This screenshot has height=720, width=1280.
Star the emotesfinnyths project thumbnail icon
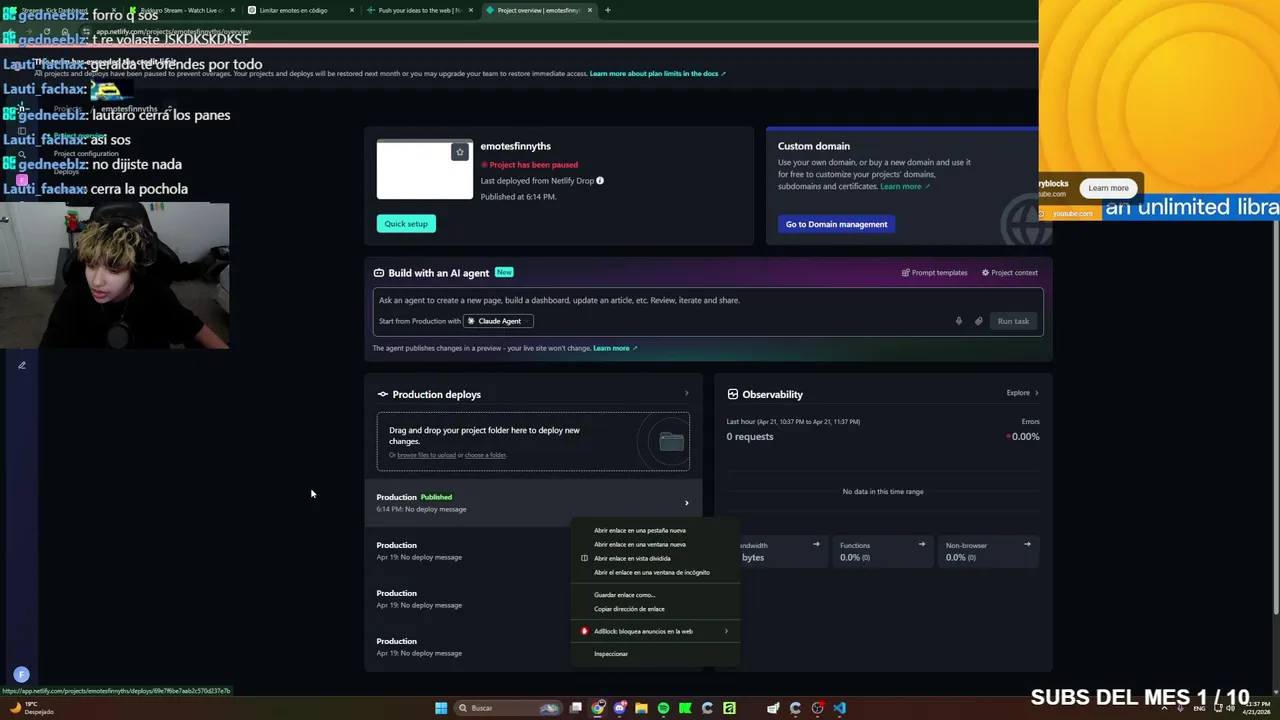460,152
